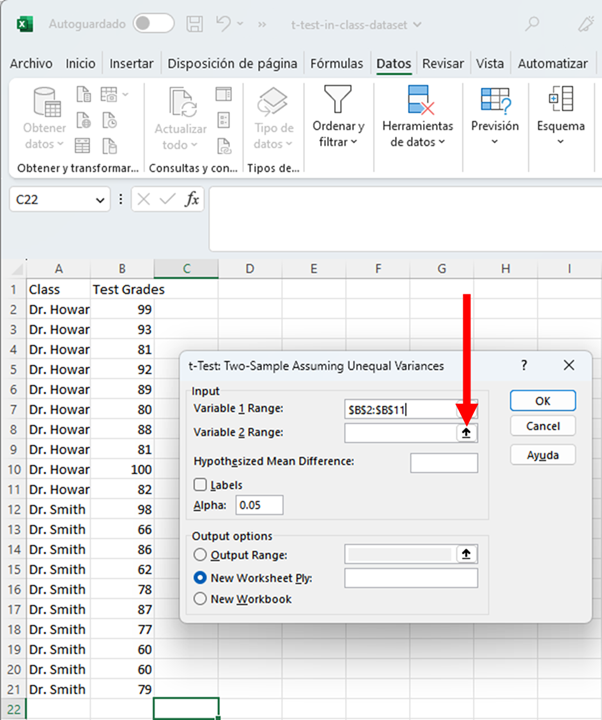Click the Actualizar todo icon
Image resolution: width=602 pixels, height=720 pixels.
click(x=181, y=102)
